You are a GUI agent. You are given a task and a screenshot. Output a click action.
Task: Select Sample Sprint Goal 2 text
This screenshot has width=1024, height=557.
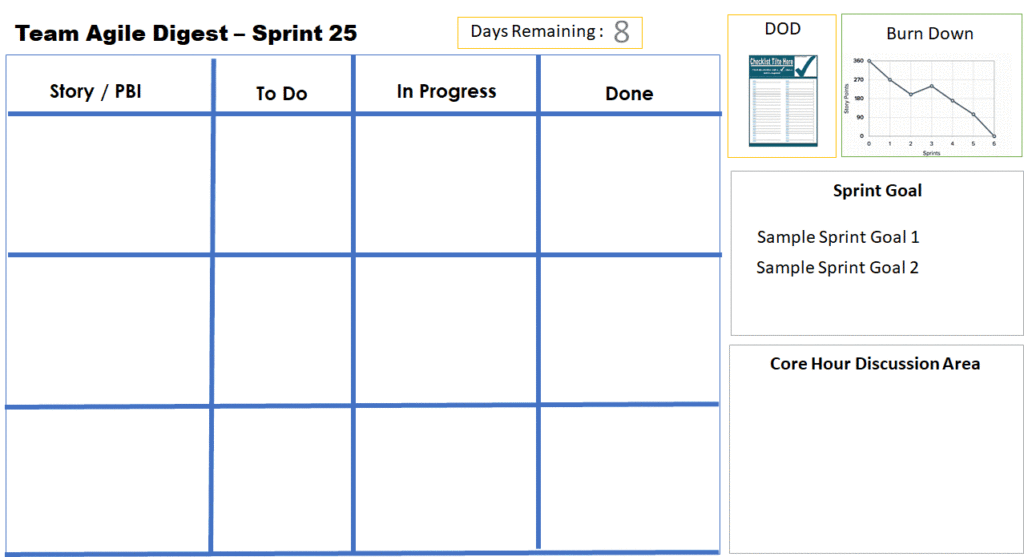[837, 268]
